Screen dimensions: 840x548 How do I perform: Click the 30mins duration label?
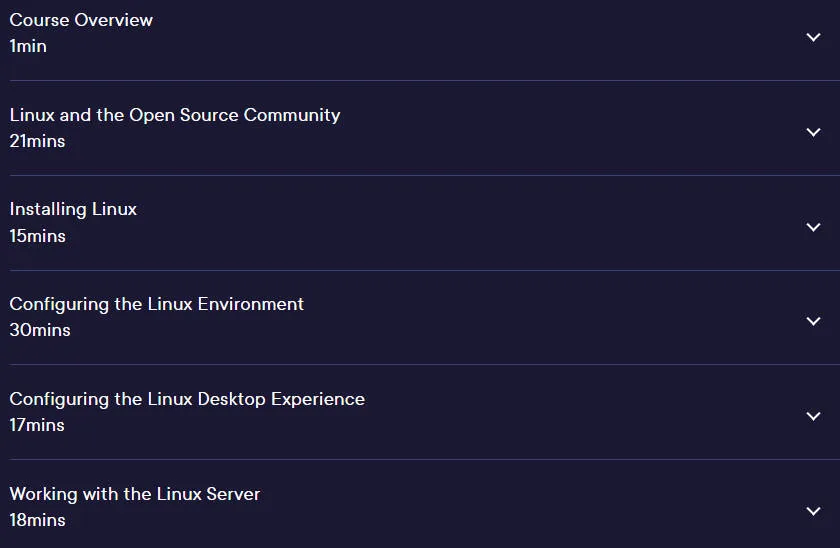point(40,330)
